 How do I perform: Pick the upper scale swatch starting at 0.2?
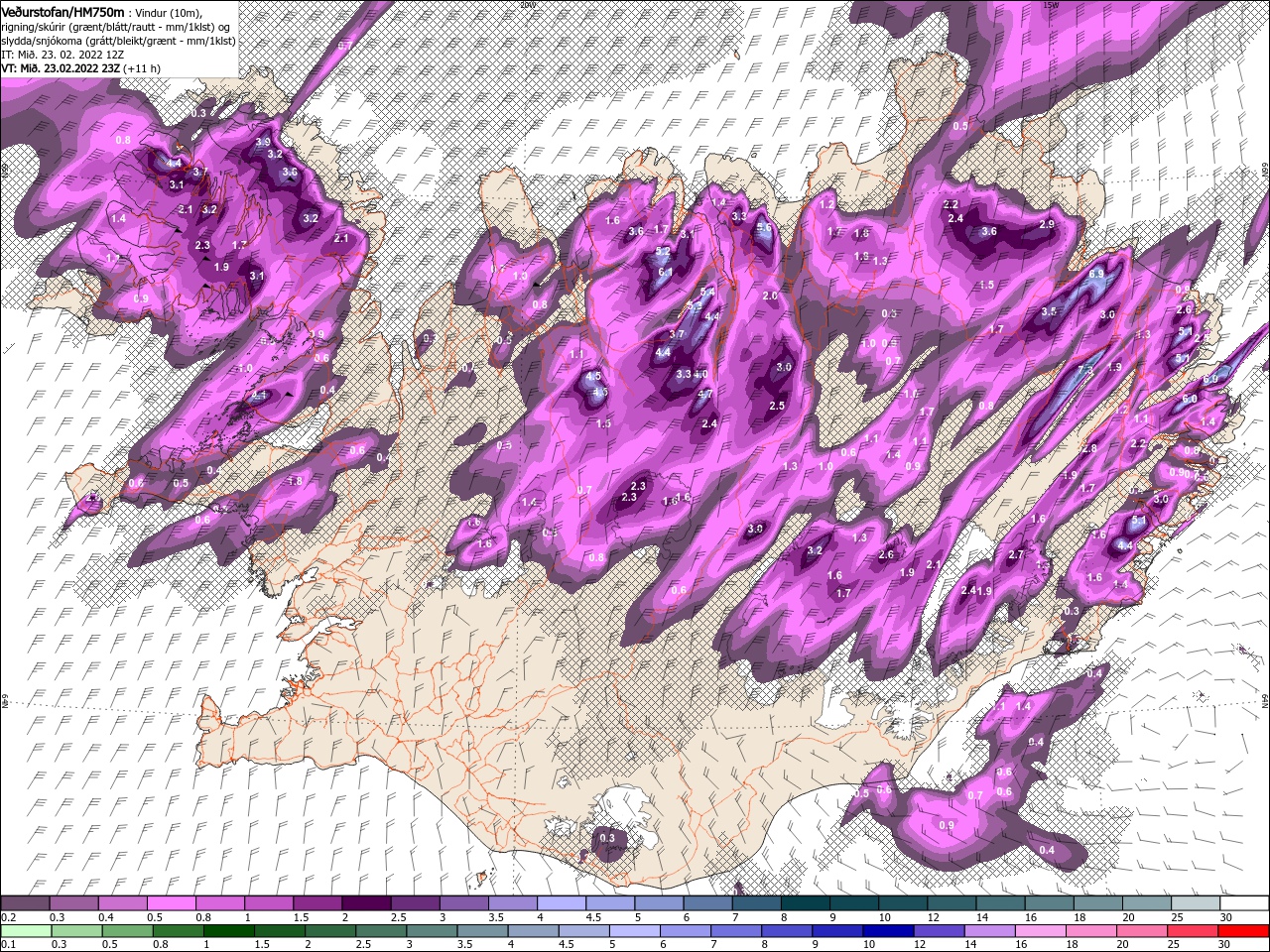click(25, 903)
